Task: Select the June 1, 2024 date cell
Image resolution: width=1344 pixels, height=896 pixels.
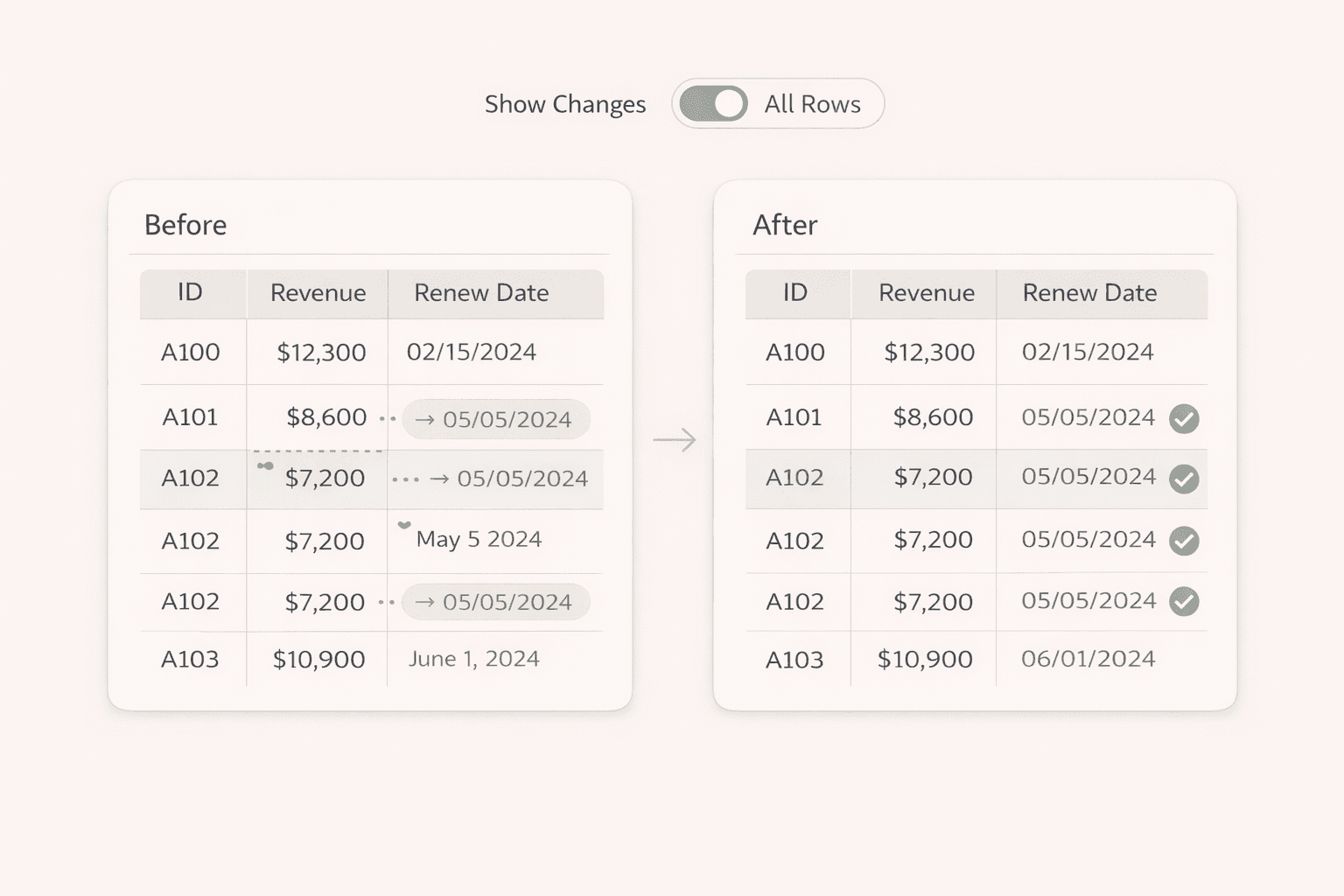Action: pos(473,659)
